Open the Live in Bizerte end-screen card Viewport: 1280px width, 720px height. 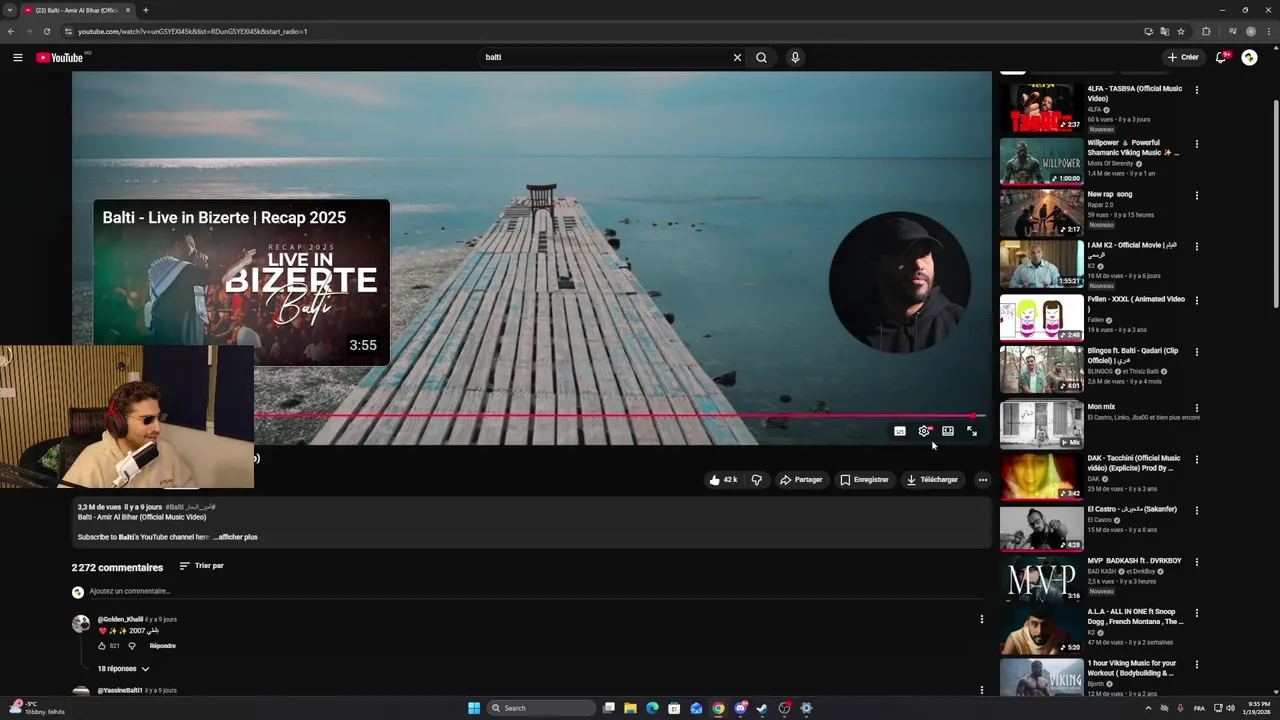[241, 282]
